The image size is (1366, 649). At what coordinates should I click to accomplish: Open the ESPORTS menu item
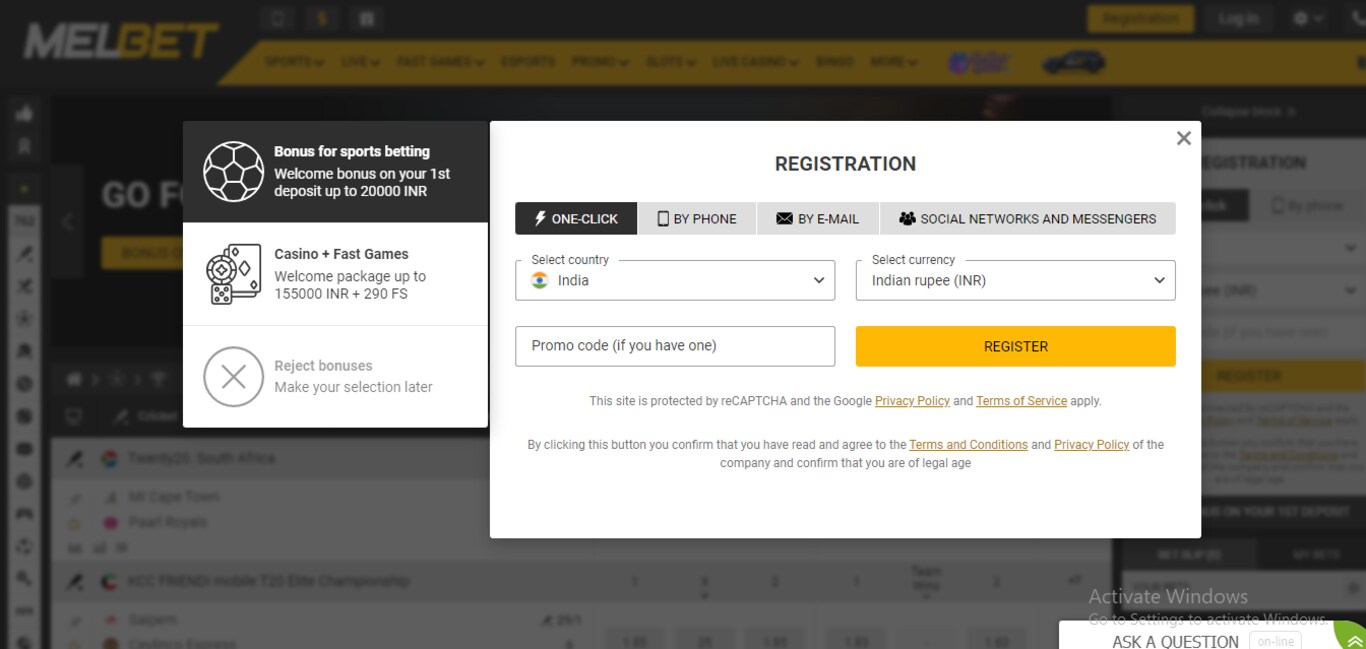click(x=528, y=62)
